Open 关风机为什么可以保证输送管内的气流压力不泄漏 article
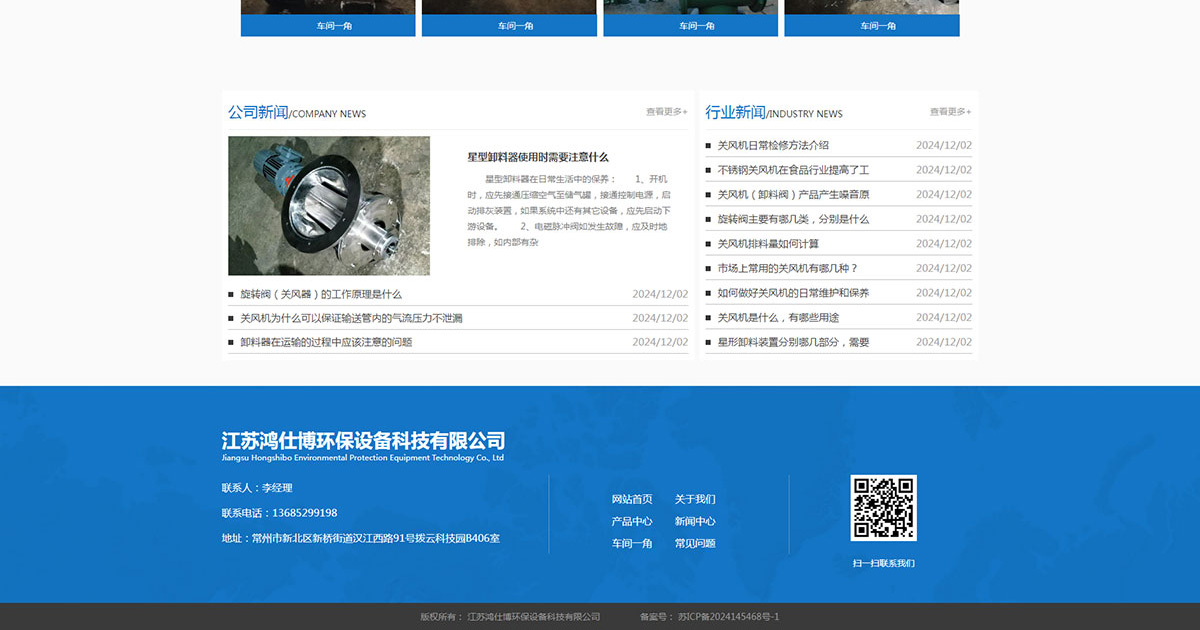Viewport: 1200px width, 630px height. pyautogui.click(x=351, y=318)
